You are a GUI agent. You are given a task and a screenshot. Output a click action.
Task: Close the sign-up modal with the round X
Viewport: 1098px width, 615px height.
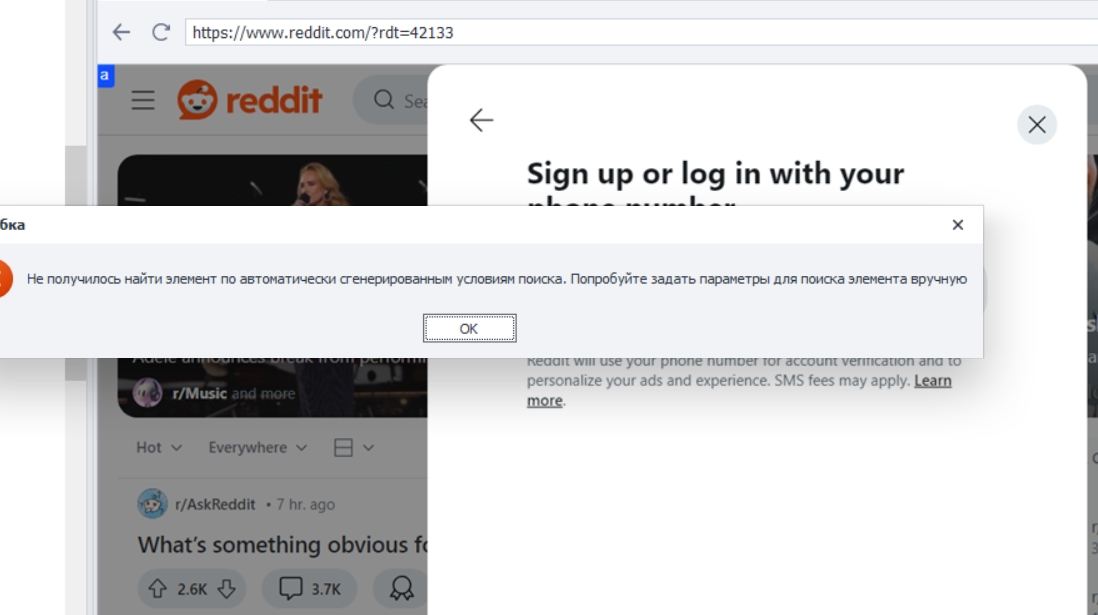point(1036,125)
